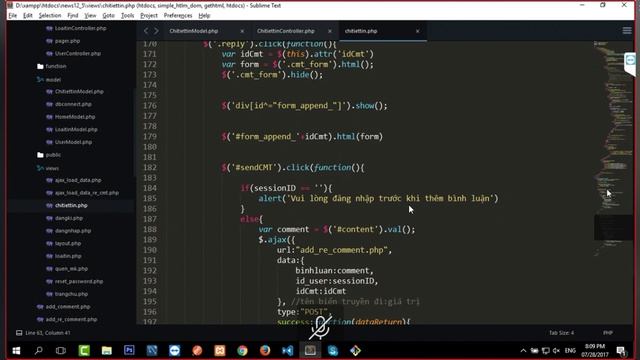Open the notification center icon
Viewport: 640px width, 360px height.
621,351
